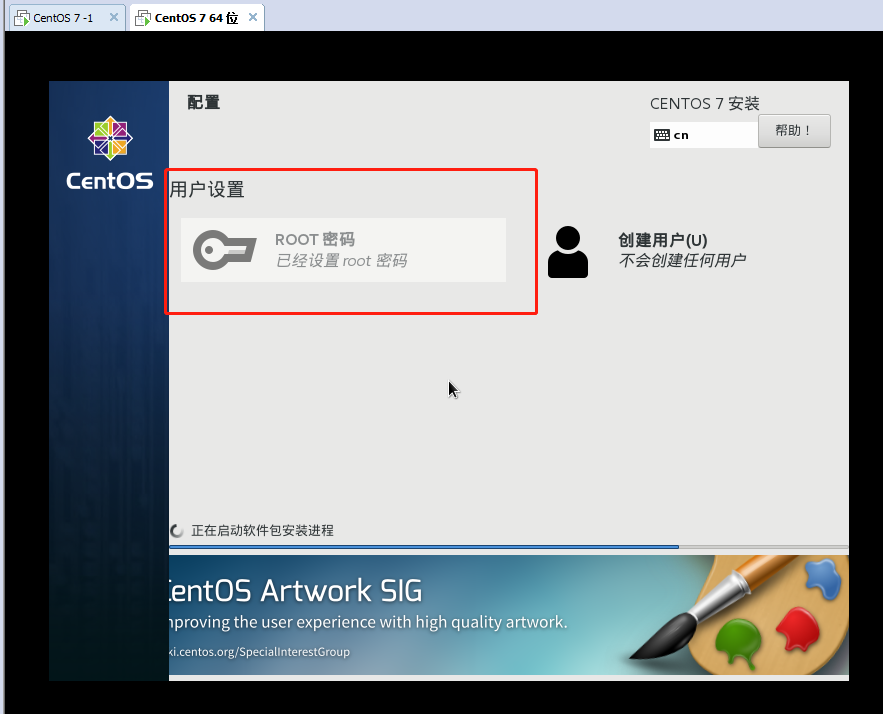Click the CentOS Artwork SIG banner
This screenshot has height=714, width=883.
[509, 615]
